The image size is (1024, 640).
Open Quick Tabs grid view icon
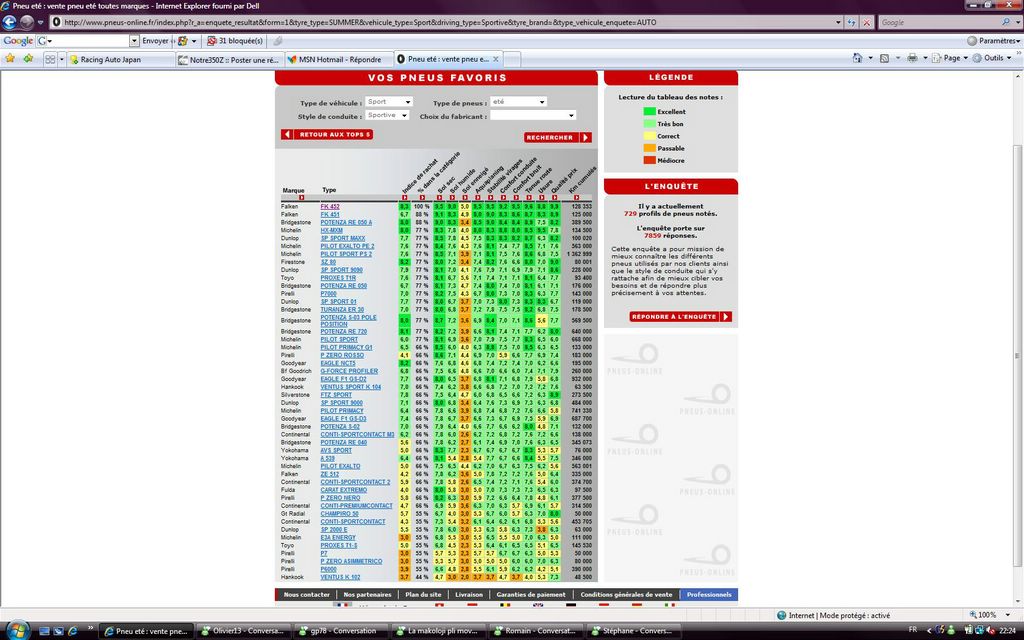click(50, 59)
